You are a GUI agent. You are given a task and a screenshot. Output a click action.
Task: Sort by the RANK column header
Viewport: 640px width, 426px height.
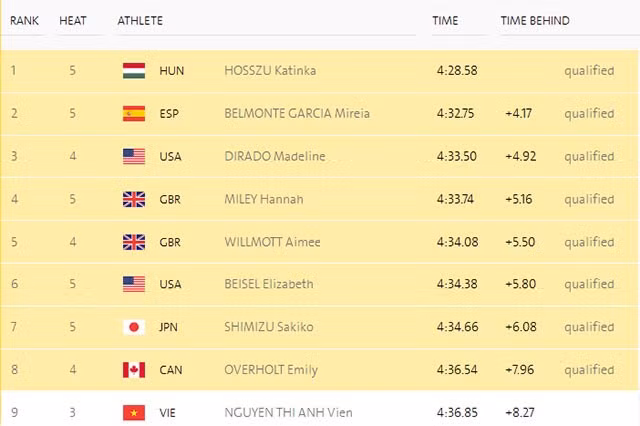click(x=25, y=21)
